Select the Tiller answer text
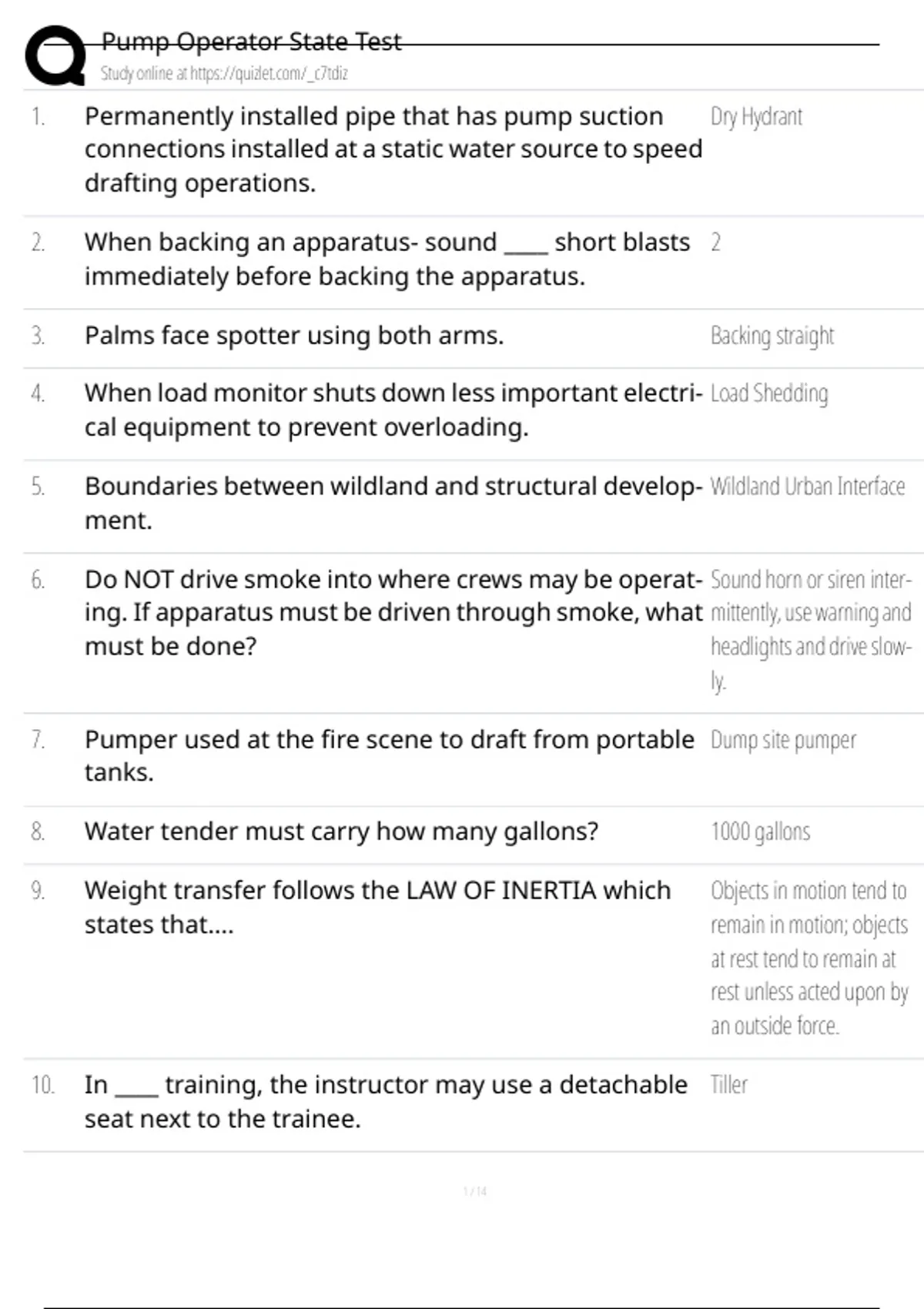This screenshot has width=924, height=1309. 728,1086
